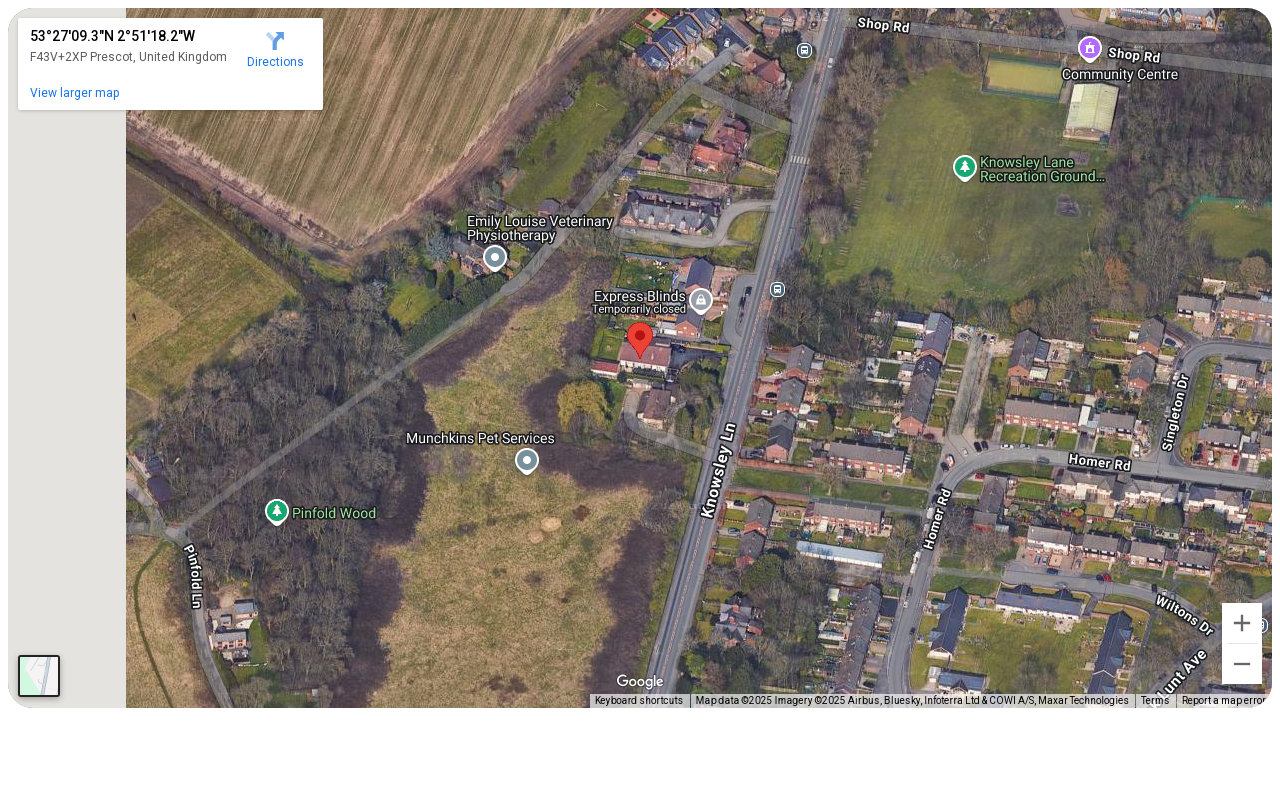Click the bus stop icon near Shop Rd

pyautogui.click(x=805, y=50)
